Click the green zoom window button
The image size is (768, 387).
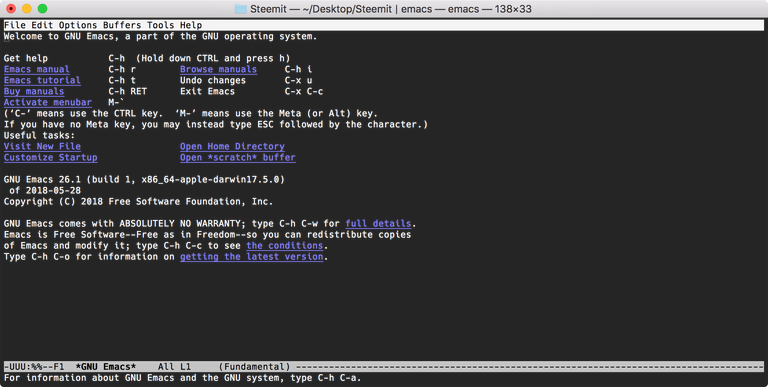[x=43, y=8]
